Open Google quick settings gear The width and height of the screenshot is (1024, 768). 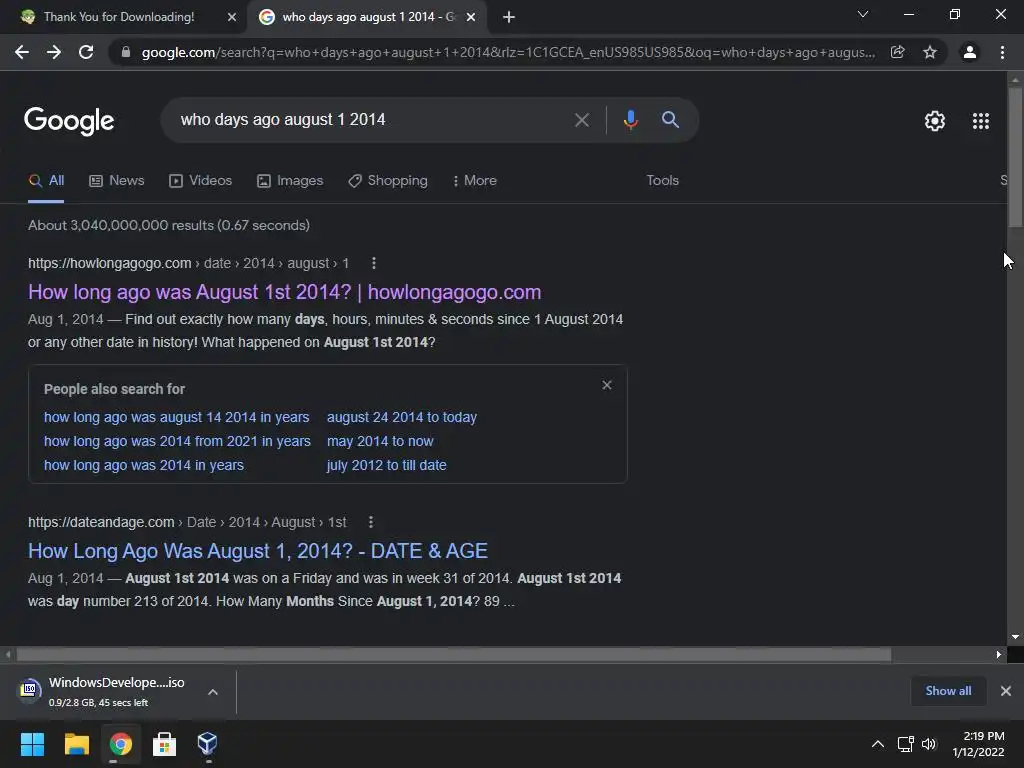click(x=935, y=121)
